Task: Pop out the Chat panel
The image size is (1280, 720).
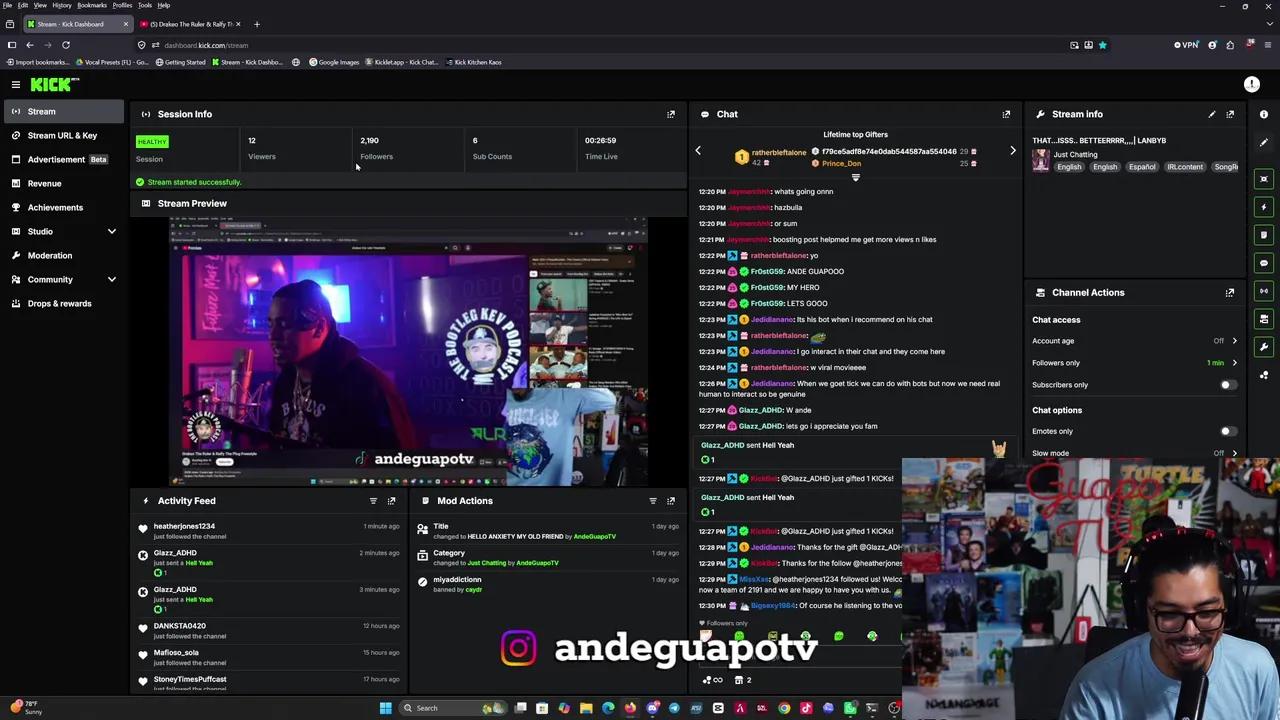Action: (1006, 114)
